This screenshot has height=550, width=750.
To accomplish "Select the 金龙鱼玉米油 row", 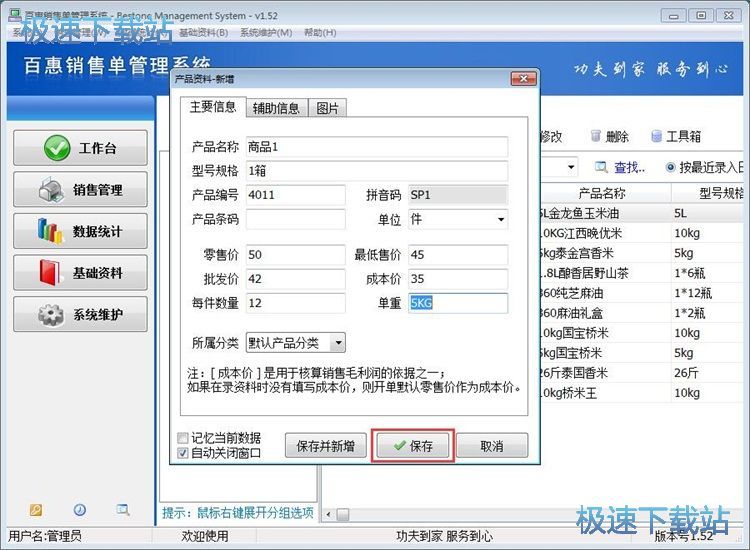I will [x=643, y=213].
